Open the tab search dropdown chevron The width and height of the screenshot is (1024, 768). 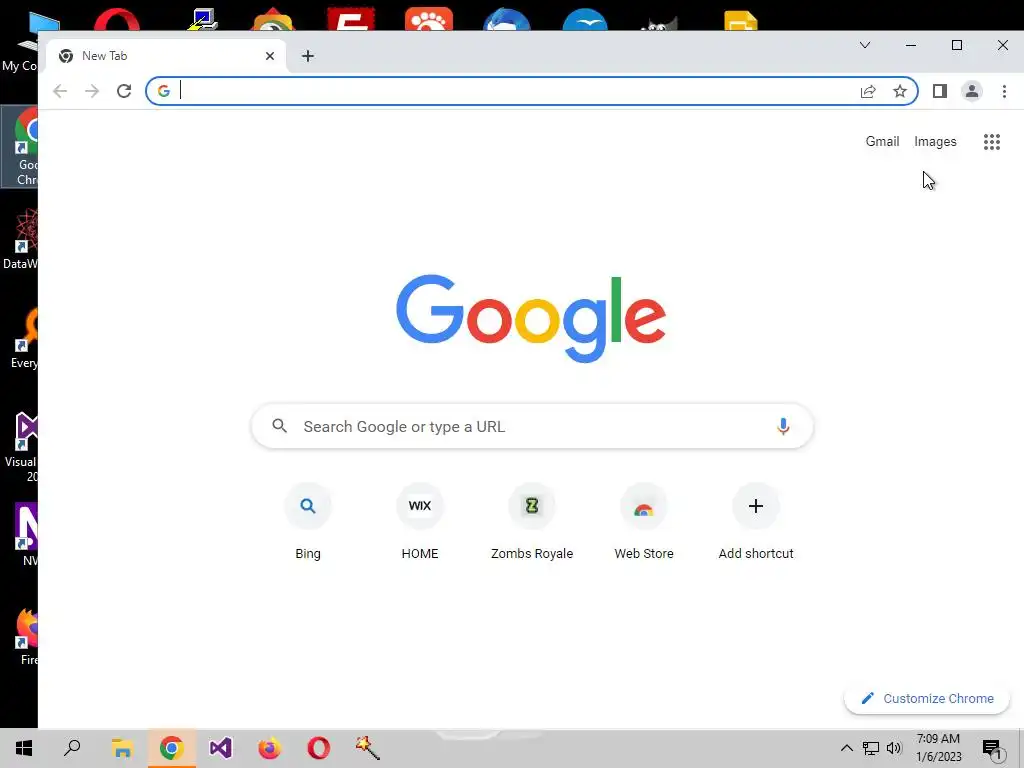(865, 45)
